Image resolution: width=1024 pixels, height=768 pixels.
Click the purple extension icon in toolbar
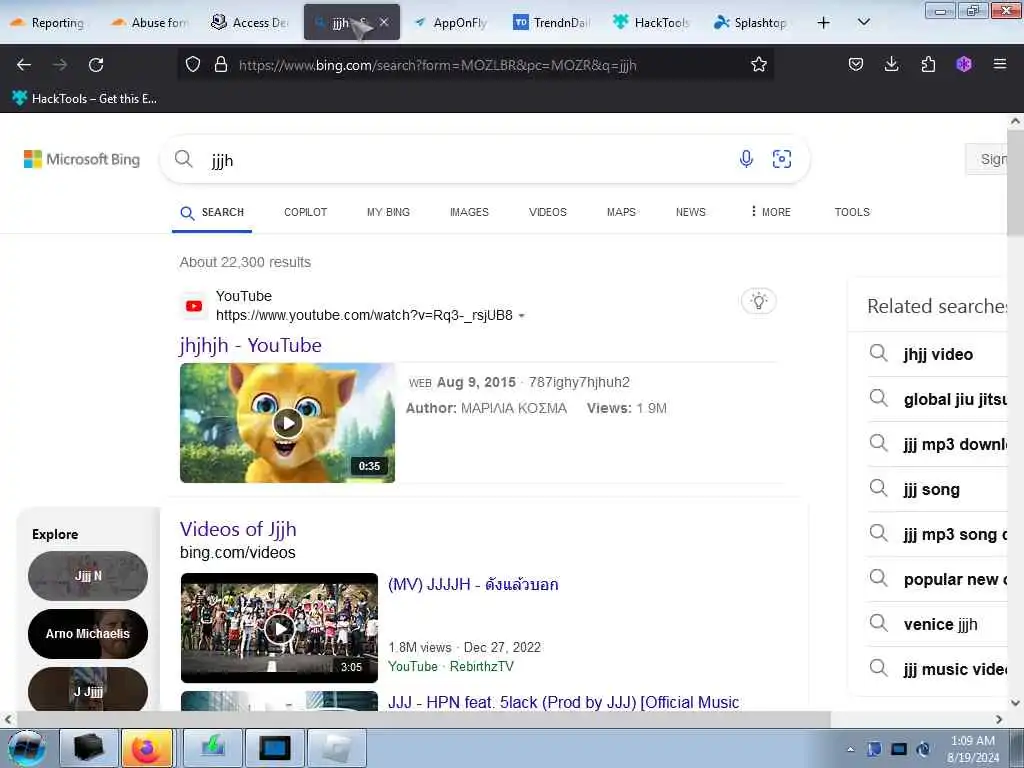pyautogui.click(x=964, y=64)
